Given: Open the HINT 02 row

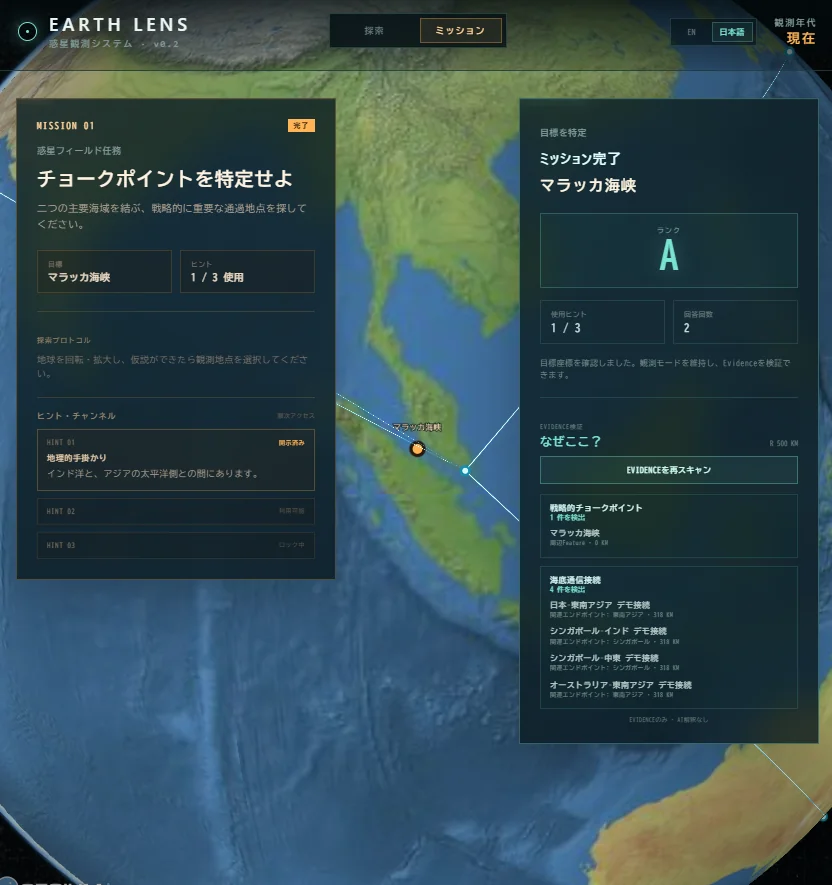Looking at the screenshot, I should (176, 511).
